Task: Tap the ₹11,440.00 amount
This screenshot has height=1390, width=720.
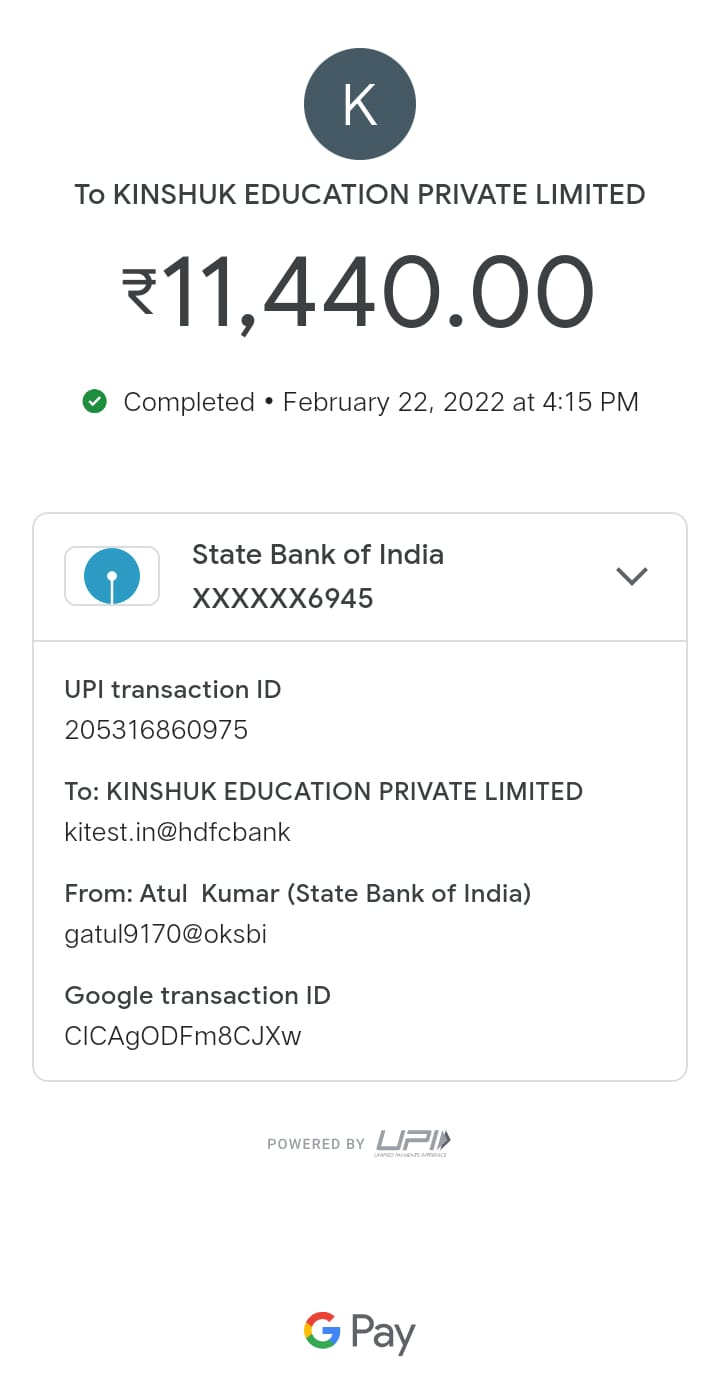Action: pos(358,292)
